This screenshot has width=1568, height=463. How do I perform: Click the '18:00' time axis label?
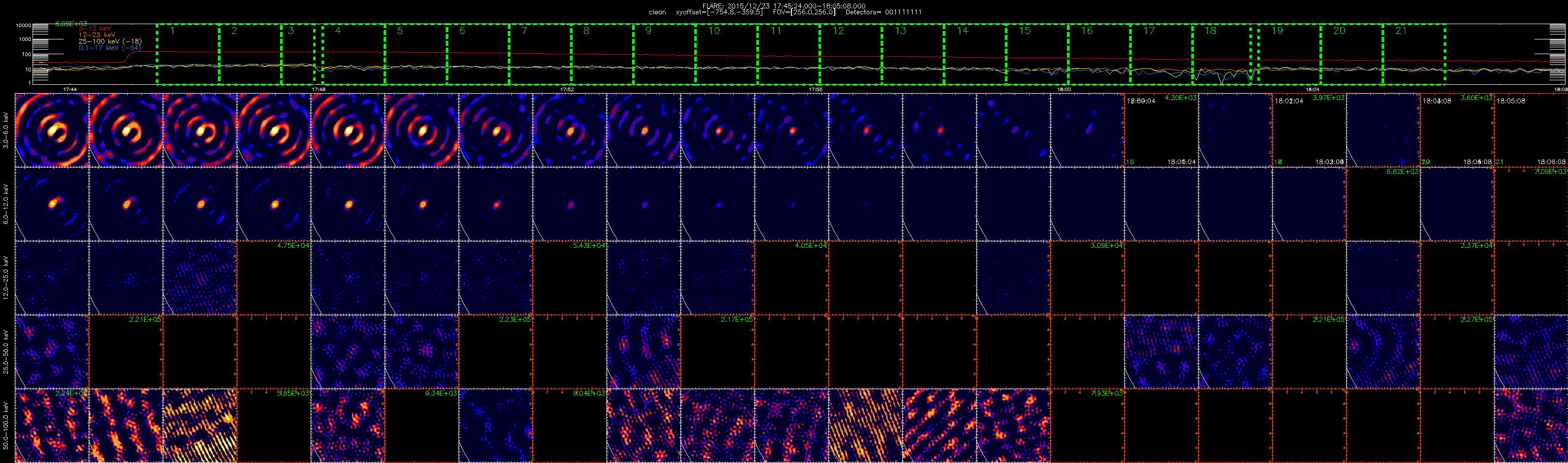[x=1064, y=90]
